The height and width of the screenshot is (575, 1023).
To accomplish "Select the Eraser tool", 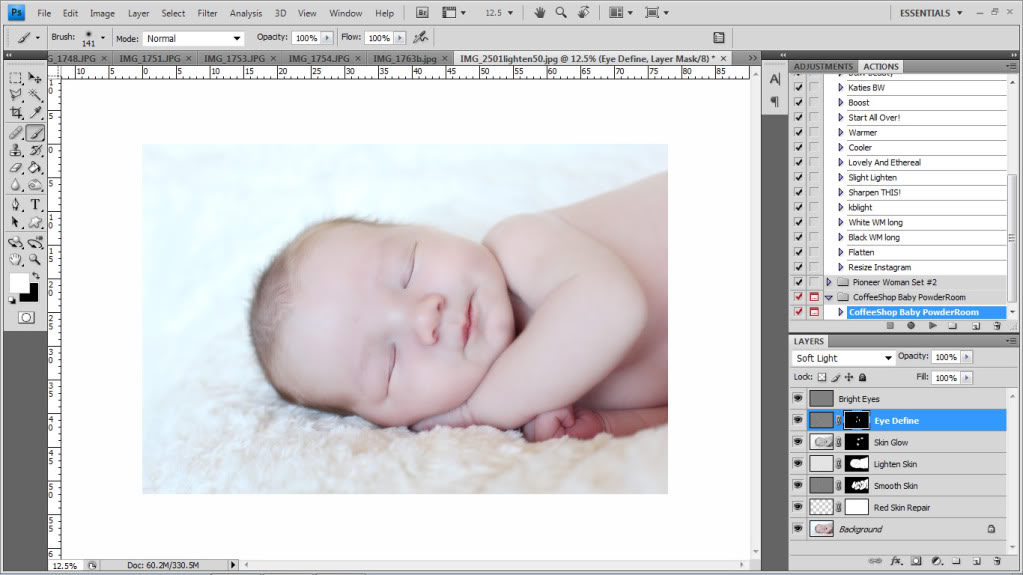I will pyautogui.click(x=16, y=168).
